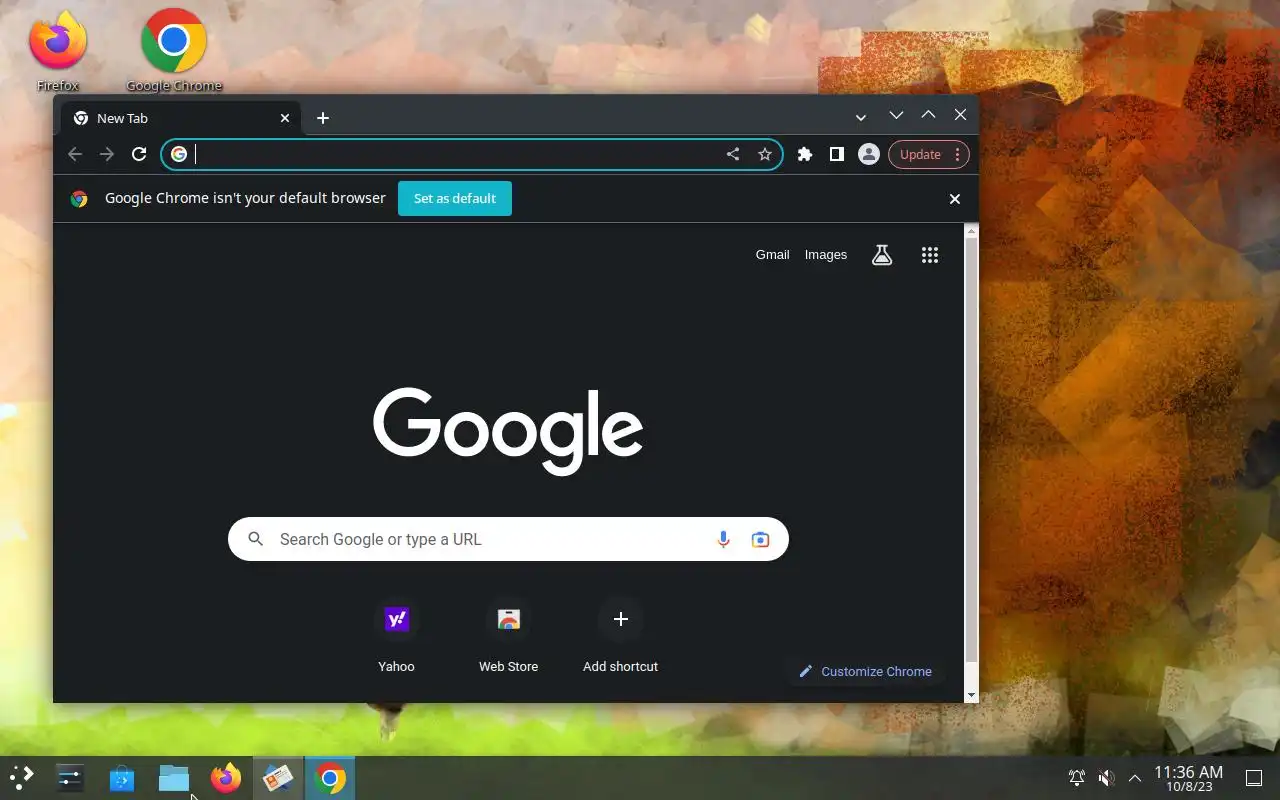This screenshot has height=800, width=1280.
Task: Click the Update button
Action: [920, 154]
